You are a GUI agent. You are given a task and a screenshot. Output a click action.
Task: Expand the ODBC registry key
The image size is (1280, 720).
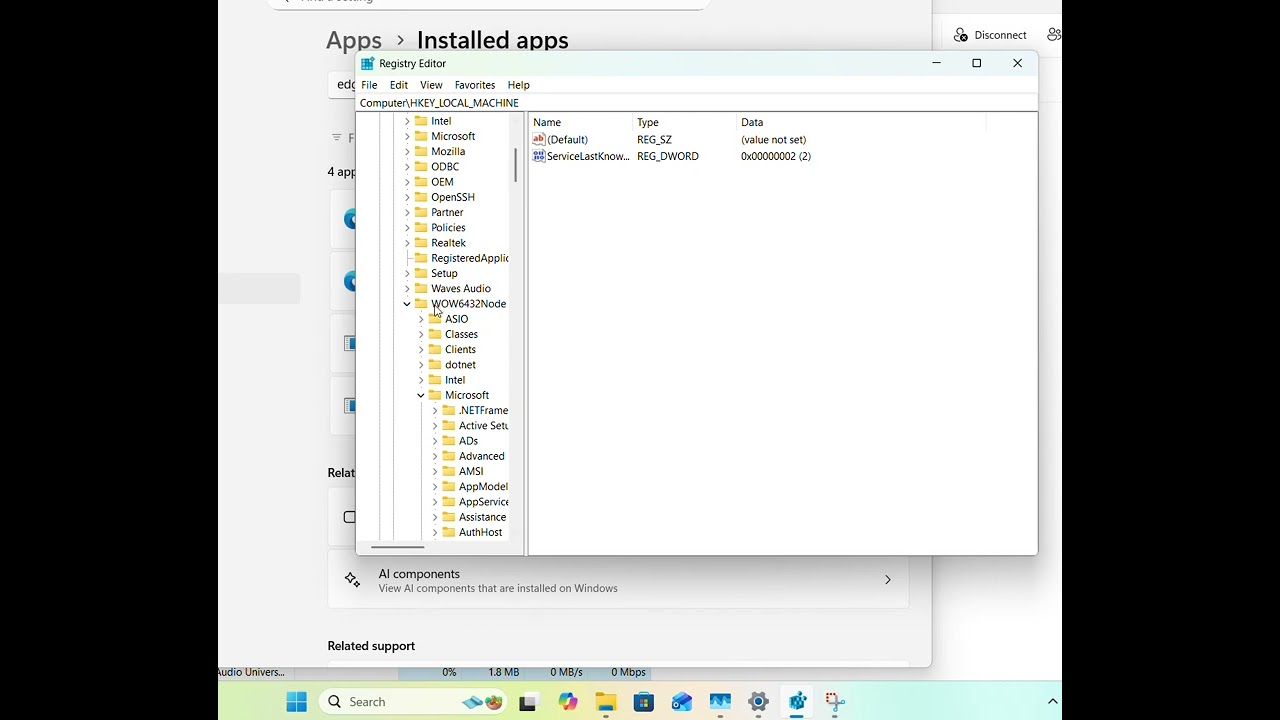point(407,167)
